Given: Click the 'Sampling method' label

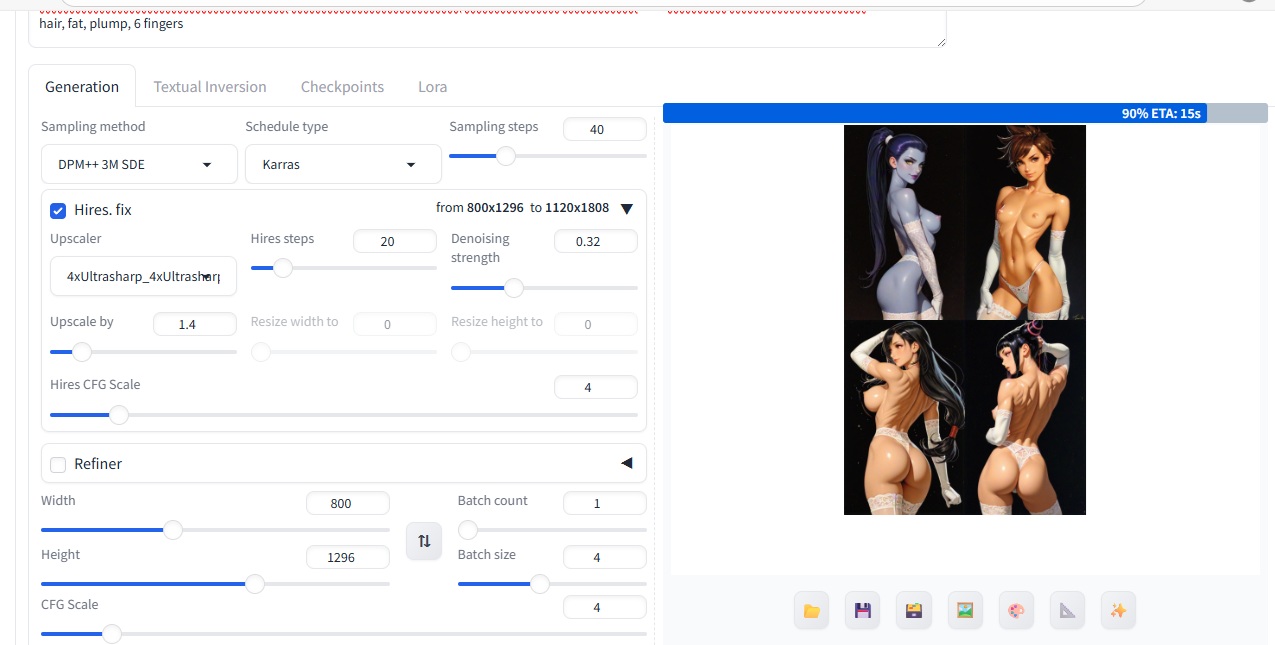Looking at the screenshot, I should coord(93,127).
